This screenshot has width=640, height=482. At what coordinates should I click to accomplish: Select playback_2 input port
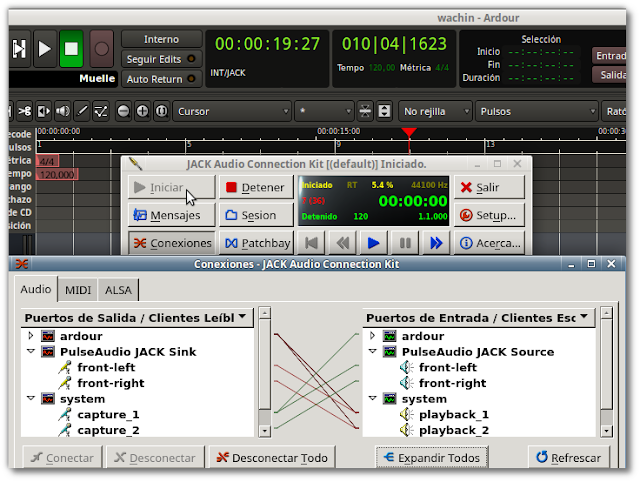click(x=454, y=430)
